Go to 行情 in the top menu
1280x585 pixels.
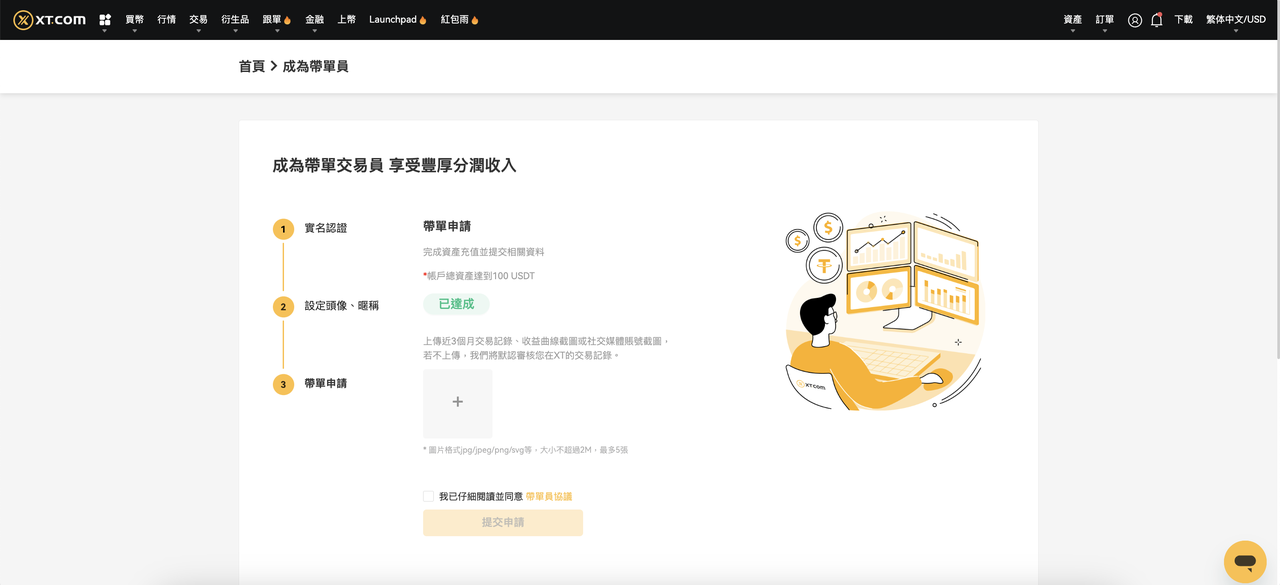(x=167, y=20)
